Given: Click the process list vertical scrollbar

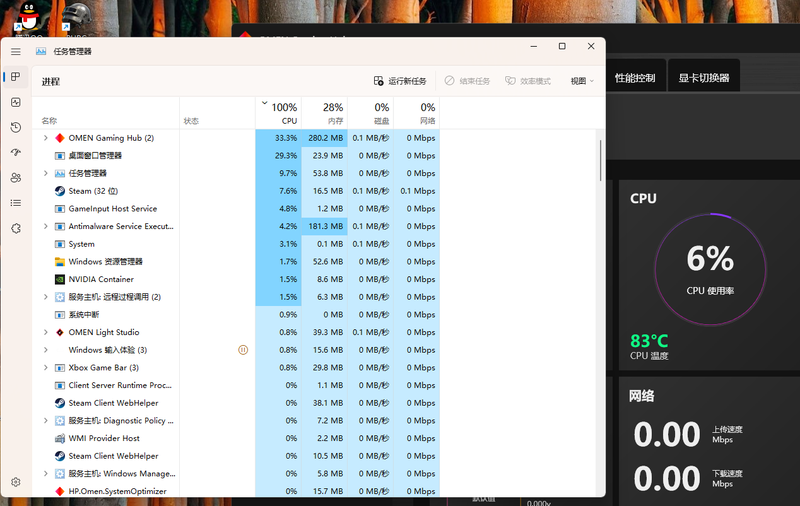Looking at the screenshot, I should (600, 160).
